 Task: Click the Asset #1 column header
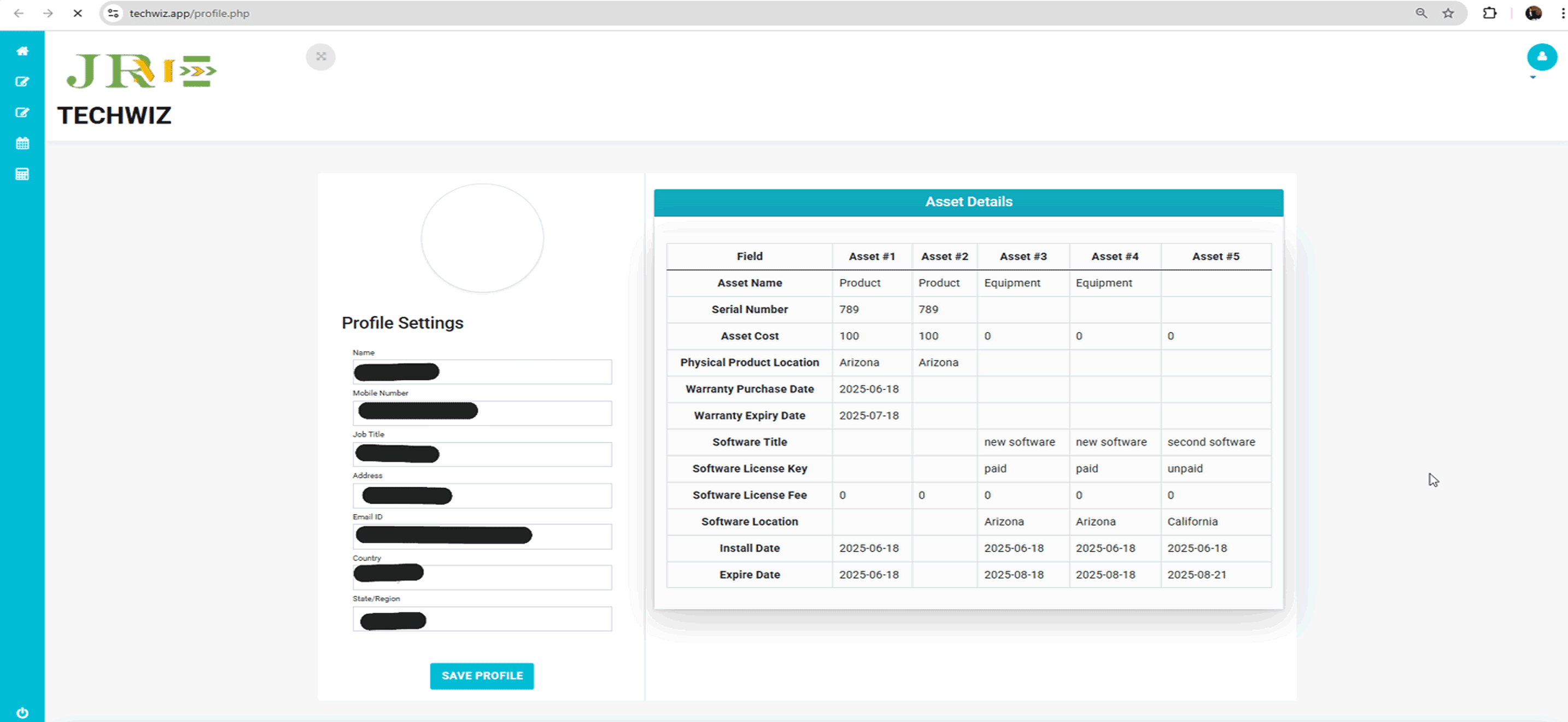[871, 257]
